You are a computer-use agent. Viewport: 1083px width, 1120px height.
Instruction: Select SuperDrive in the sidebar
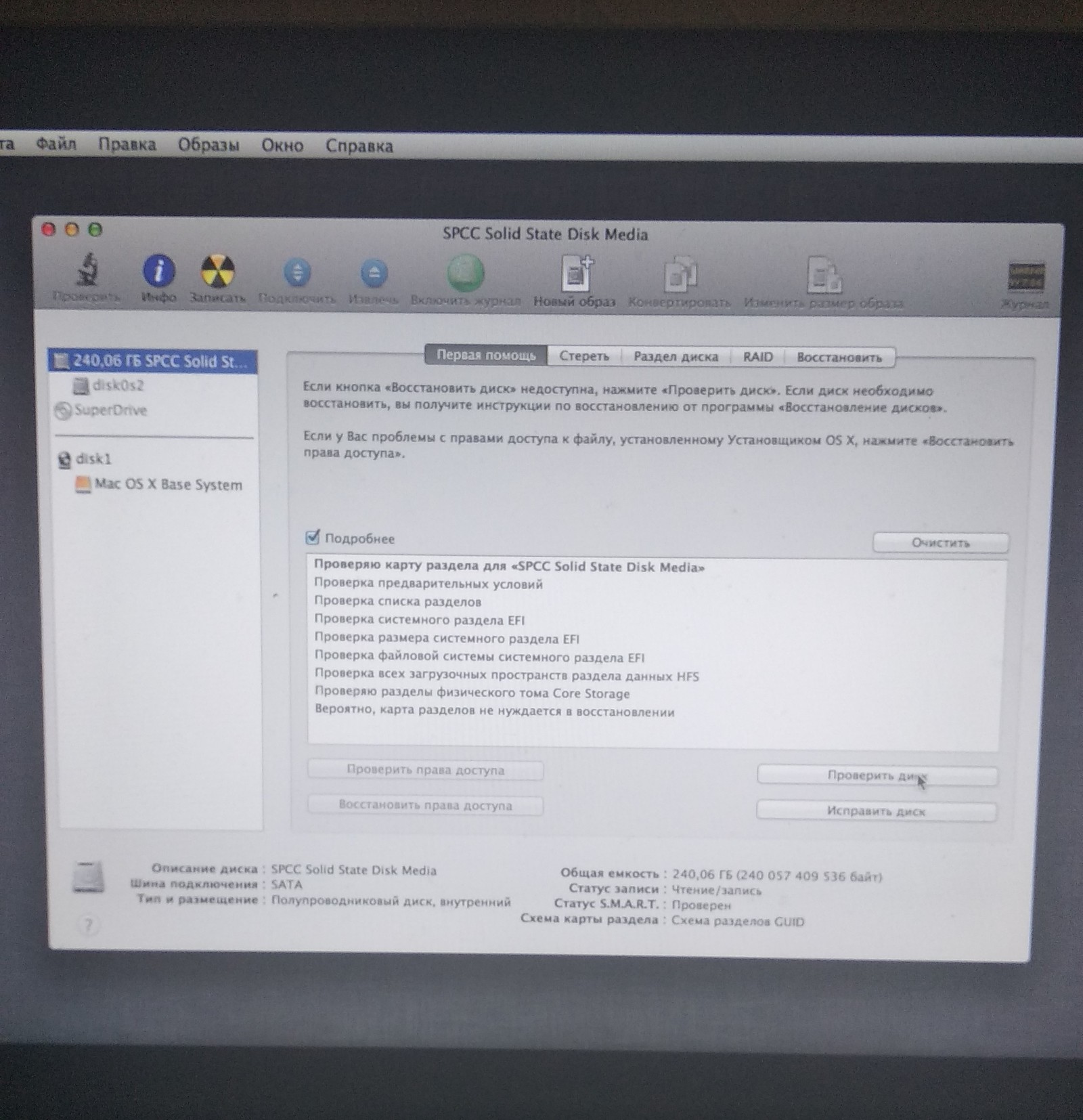pyautogui.click(x=101, y=410)
